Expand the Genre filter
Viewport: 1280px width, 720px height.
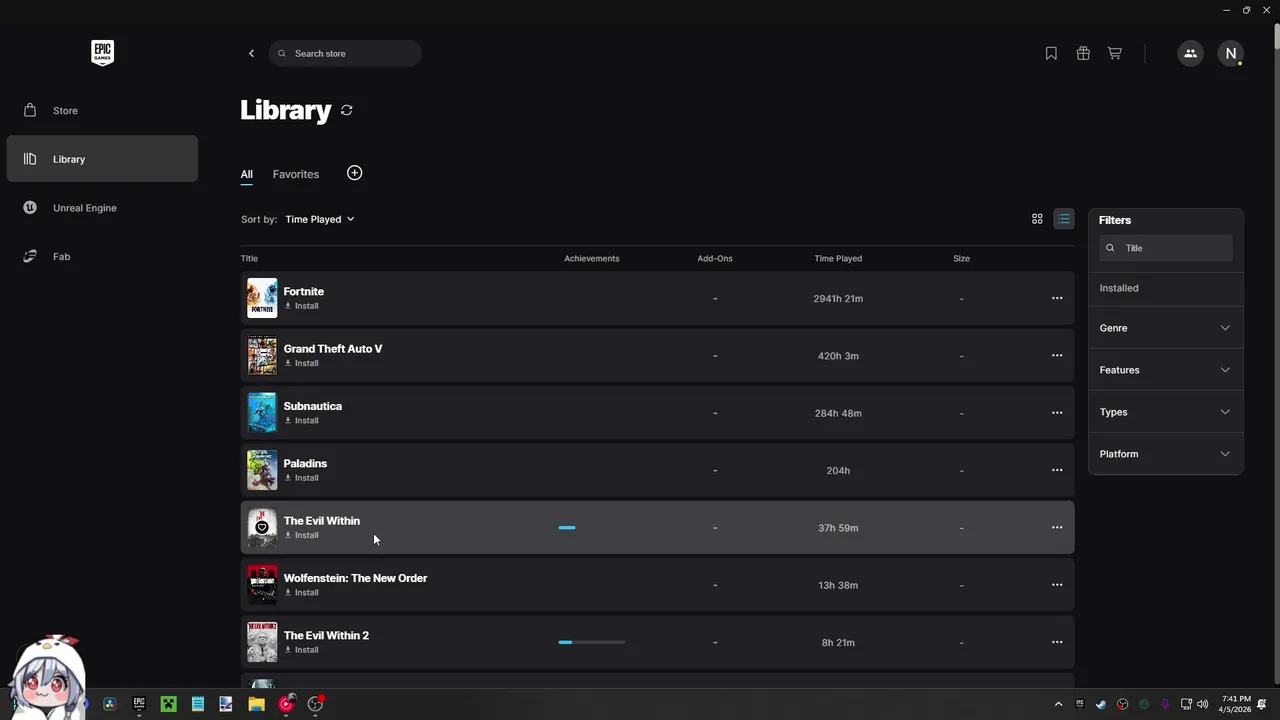click(1166, 328)
